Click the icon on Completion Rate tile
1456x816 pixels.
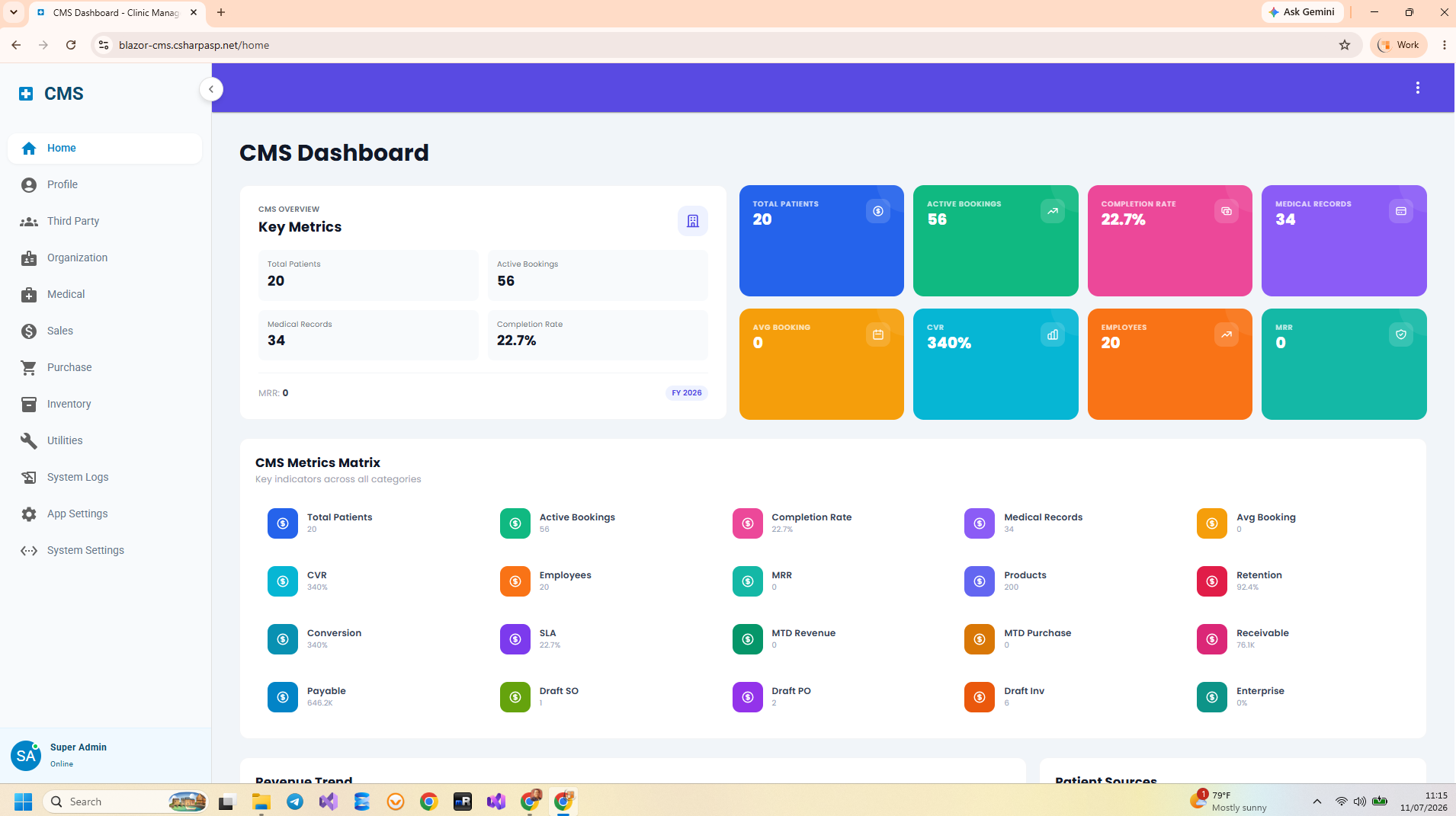(x=1226, y=211)
